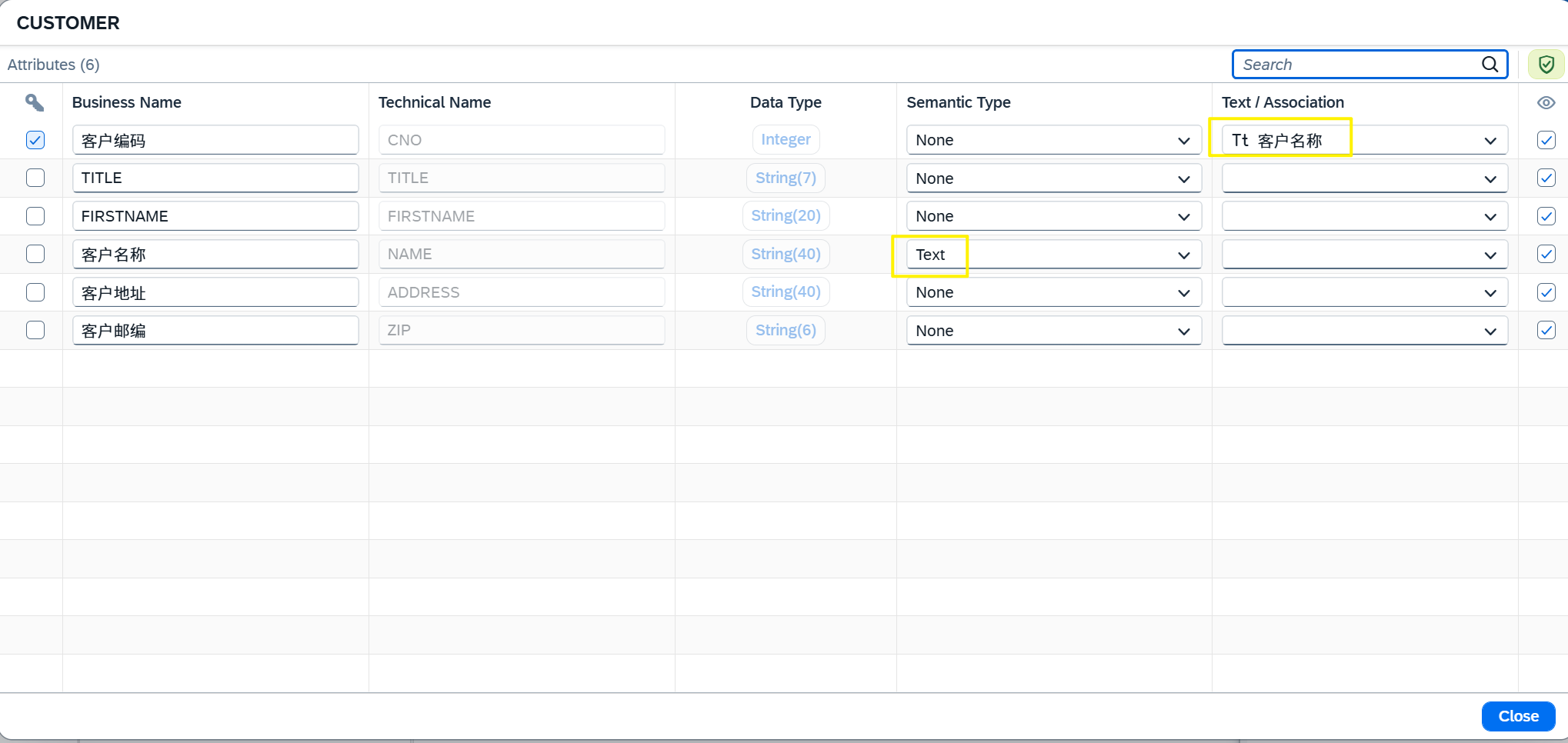1568x743 pixels.
Task: Open Semantic Type dropdown for ADDRESS row
Action: tap(1053, 292)
